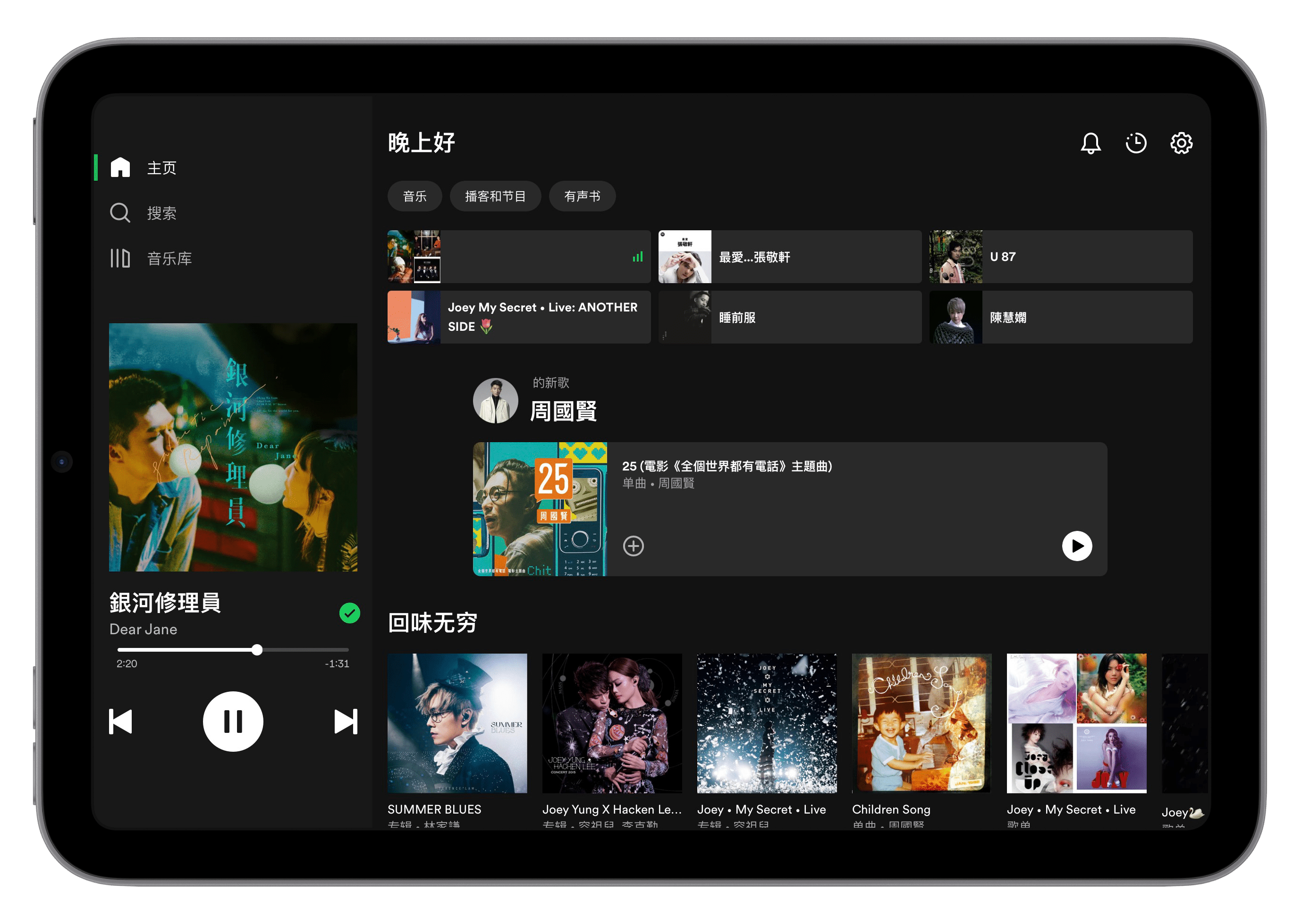
Task: Open Joey • My Secret • Live album cover
Action: click(x=767, y=723)
